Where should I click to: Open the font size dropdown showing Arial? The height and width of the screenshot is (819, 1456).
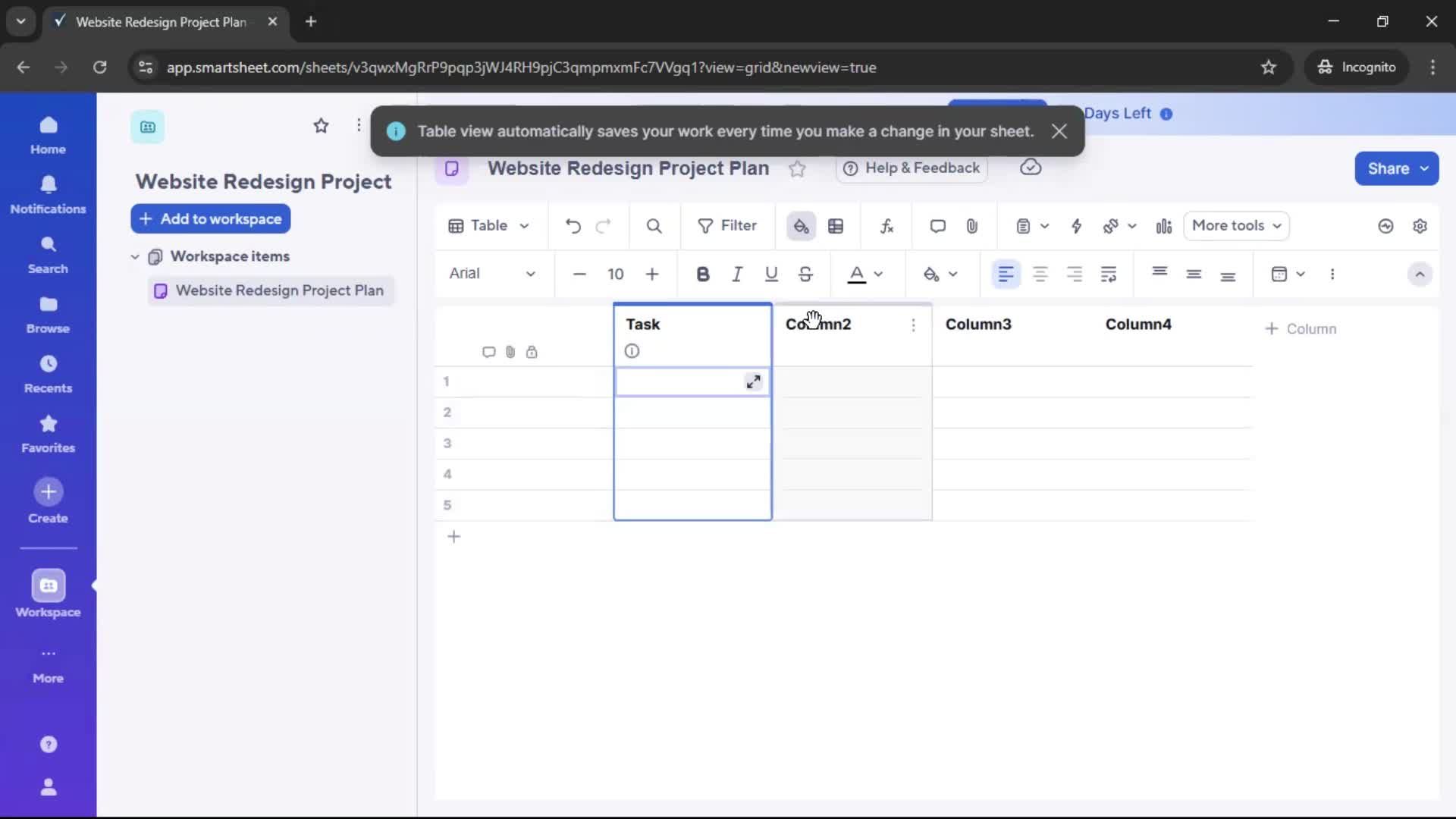click(x=493, y=275)
